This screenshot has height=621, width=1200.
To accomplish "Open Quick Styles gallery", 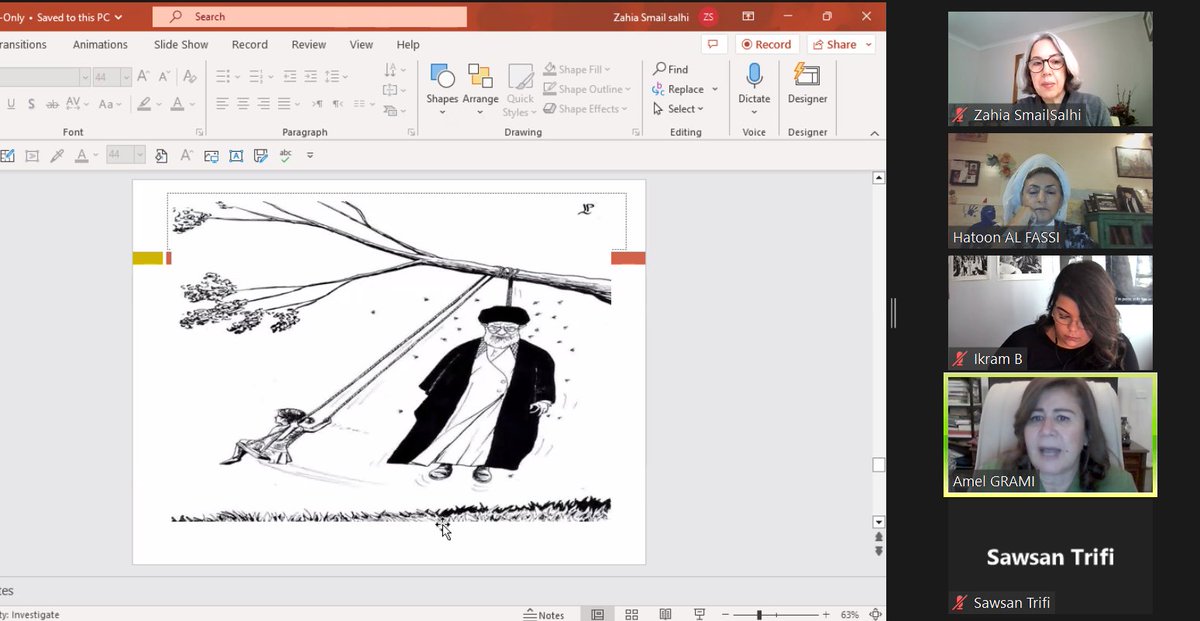I will click(520, 88).
